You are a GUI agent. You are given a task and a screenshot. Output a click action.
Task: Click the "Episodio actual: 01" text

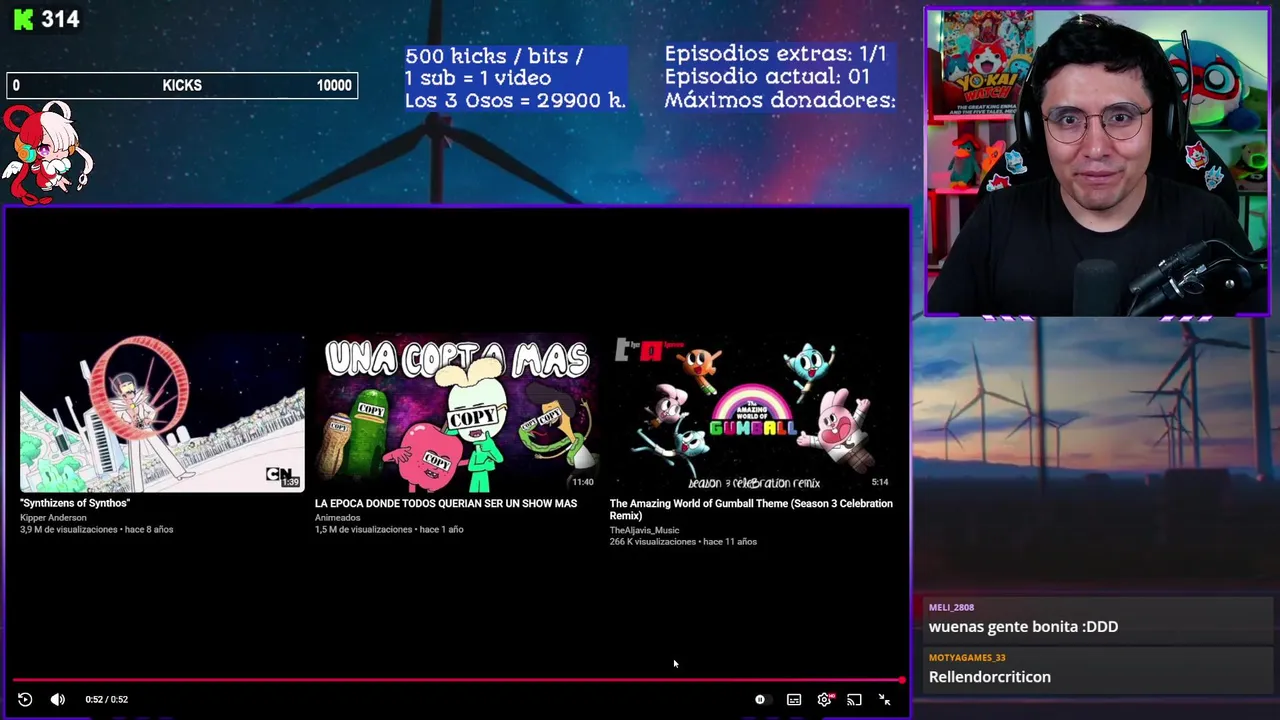point(767,77)
